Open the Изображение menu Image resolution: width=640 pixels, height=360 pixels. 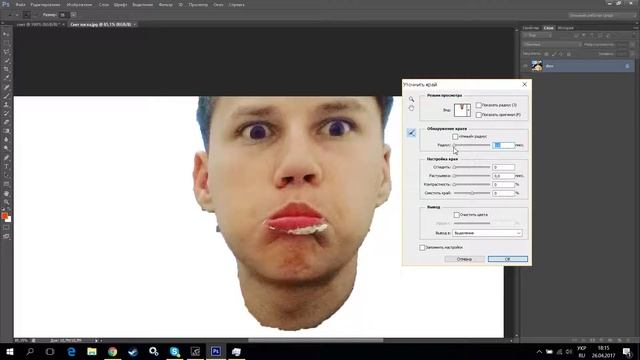click(x=80, y=5)
